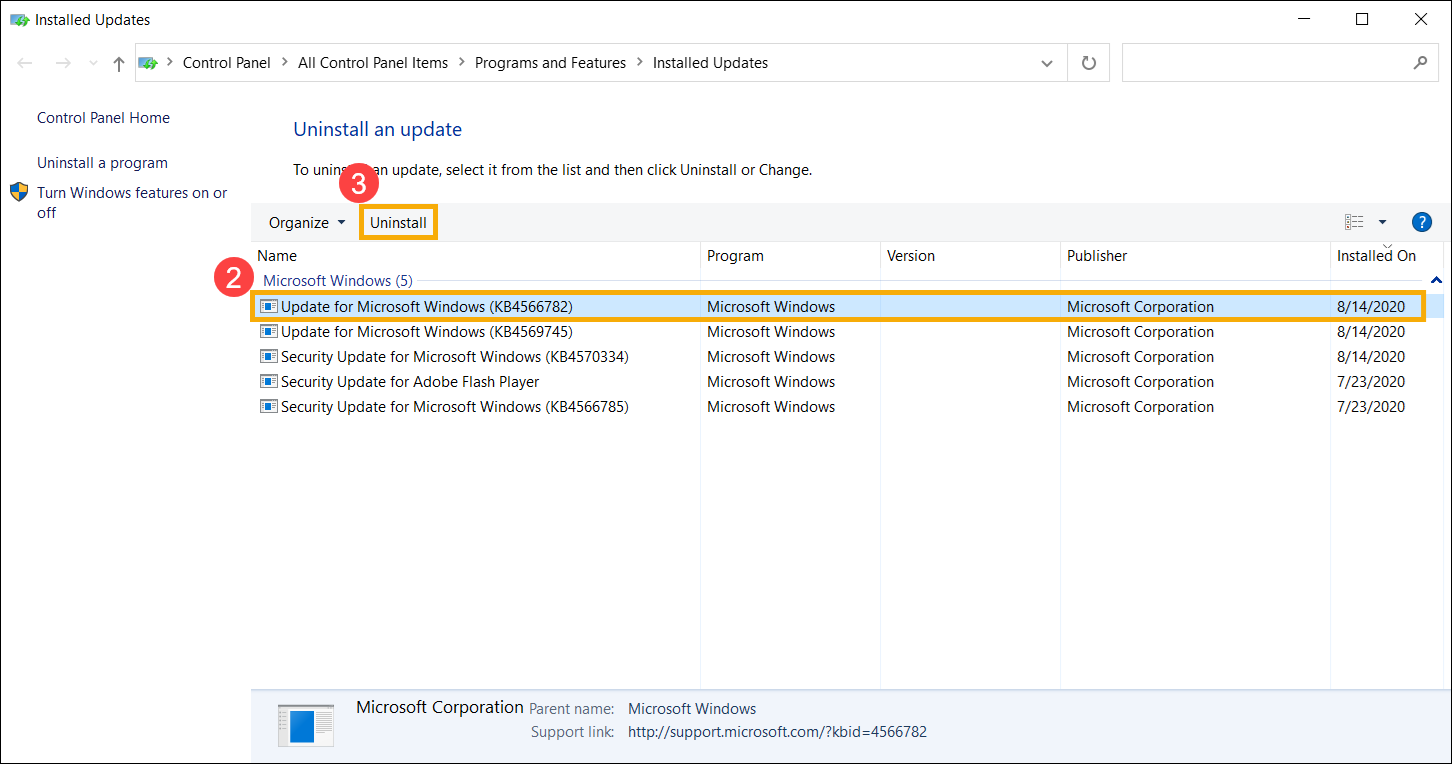Sort by the Installed On column header
This screenshot has width=1452, height=764.
pos(1386,256)
